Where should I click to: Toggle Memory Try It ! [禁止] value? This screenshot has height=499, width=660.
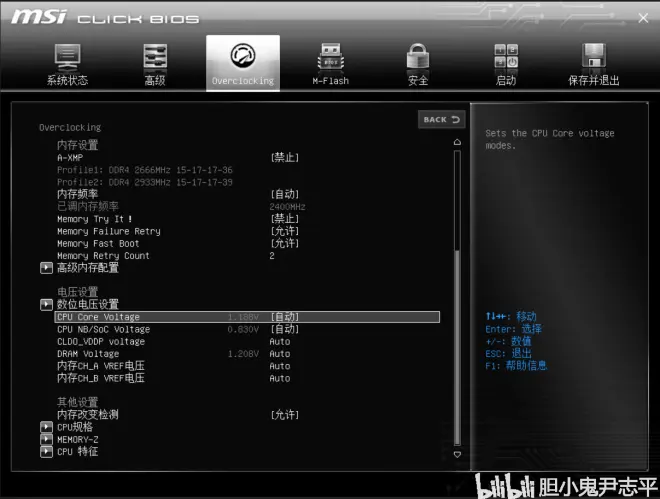tap(285, 219)
